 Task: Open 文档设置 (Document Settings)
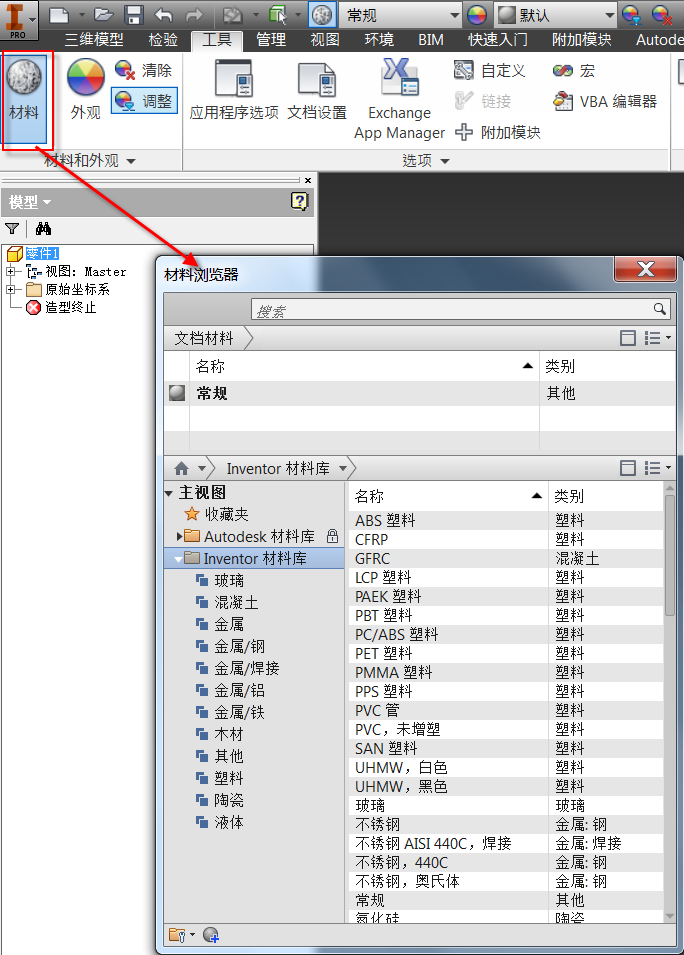tap(317, 90)
